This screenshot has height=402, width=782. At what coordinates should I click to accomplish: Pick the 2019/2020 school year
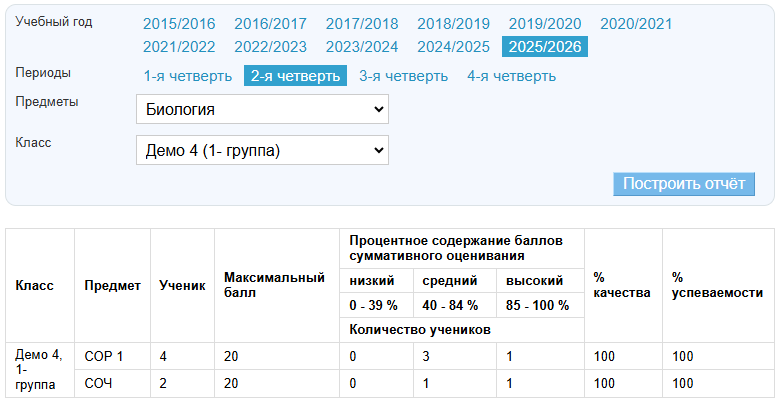point(545,24)
